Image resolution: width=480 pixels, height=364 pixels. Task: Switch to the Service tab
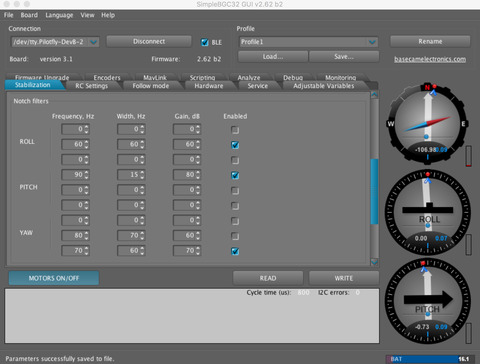[x=258, y=86]
